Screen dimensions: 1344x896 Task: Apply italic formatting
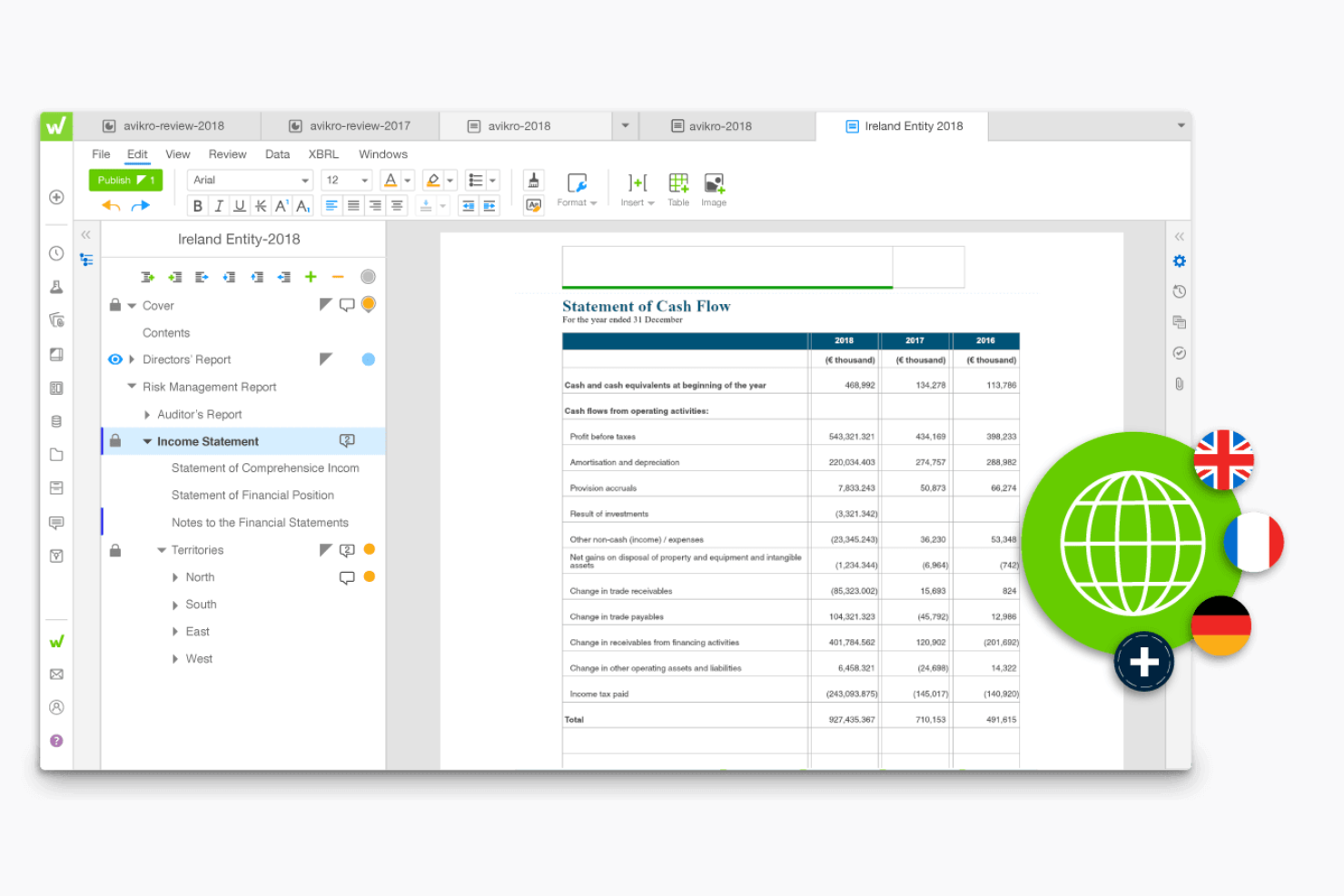218,205
